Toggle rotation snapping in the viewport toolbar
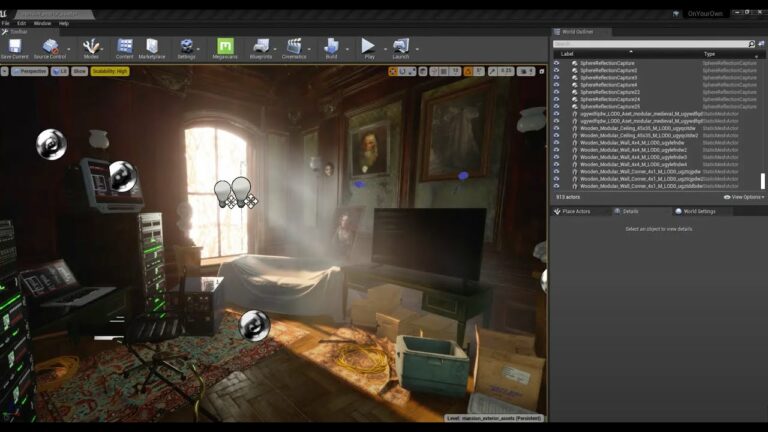Viewport: 768px width, 432px height. coord(468,72)
